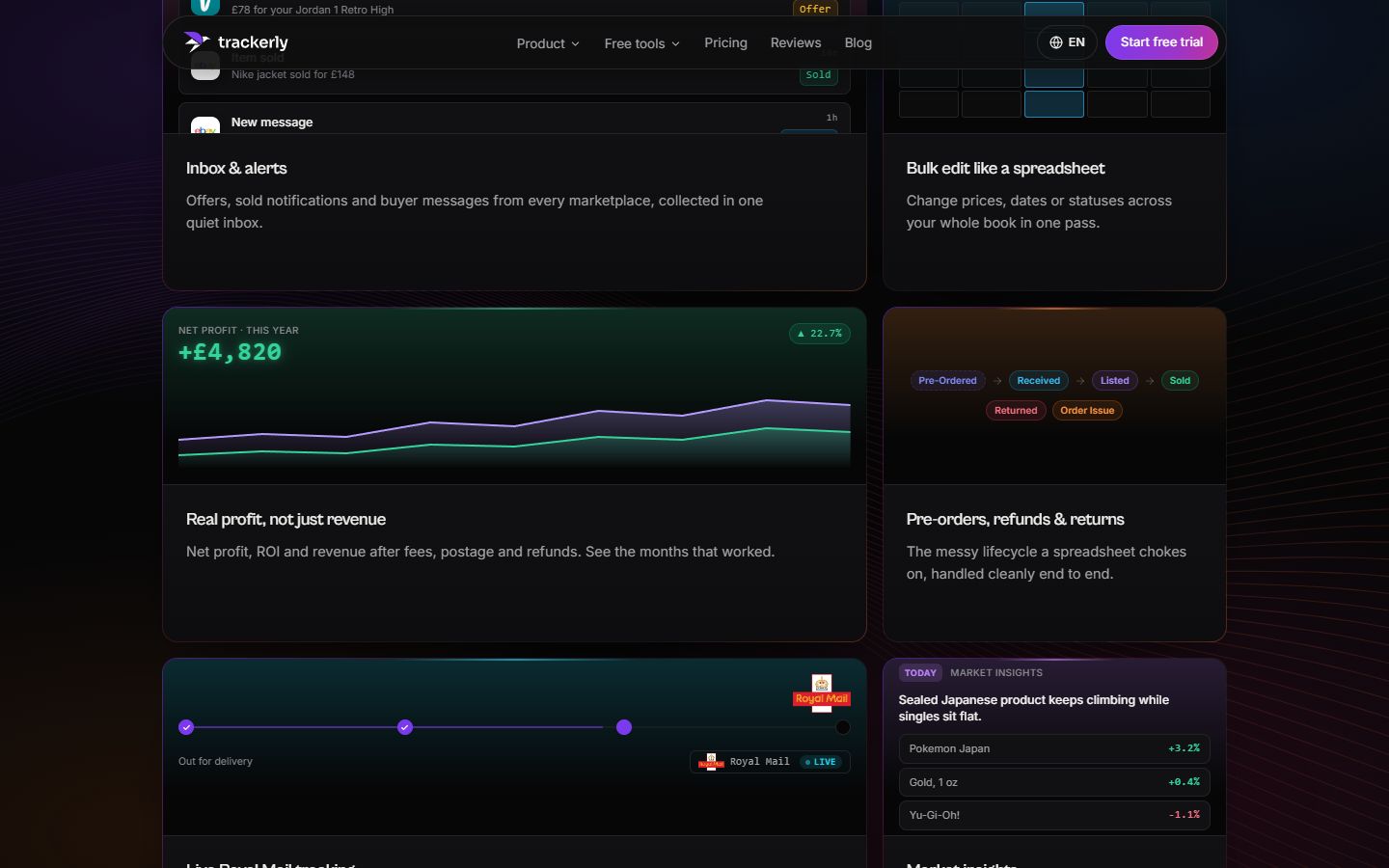Click the small Royal Mail icon beside the LIVE badge
1389x868 pixels.
pos(711,762)
